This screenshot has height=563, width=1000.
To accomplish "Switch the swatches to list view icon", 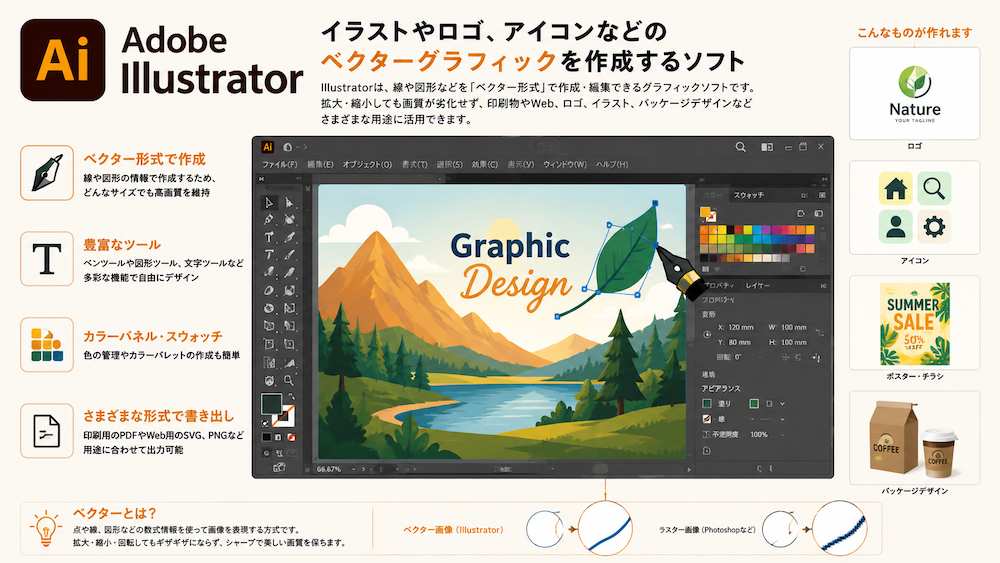I will [818, 214].
